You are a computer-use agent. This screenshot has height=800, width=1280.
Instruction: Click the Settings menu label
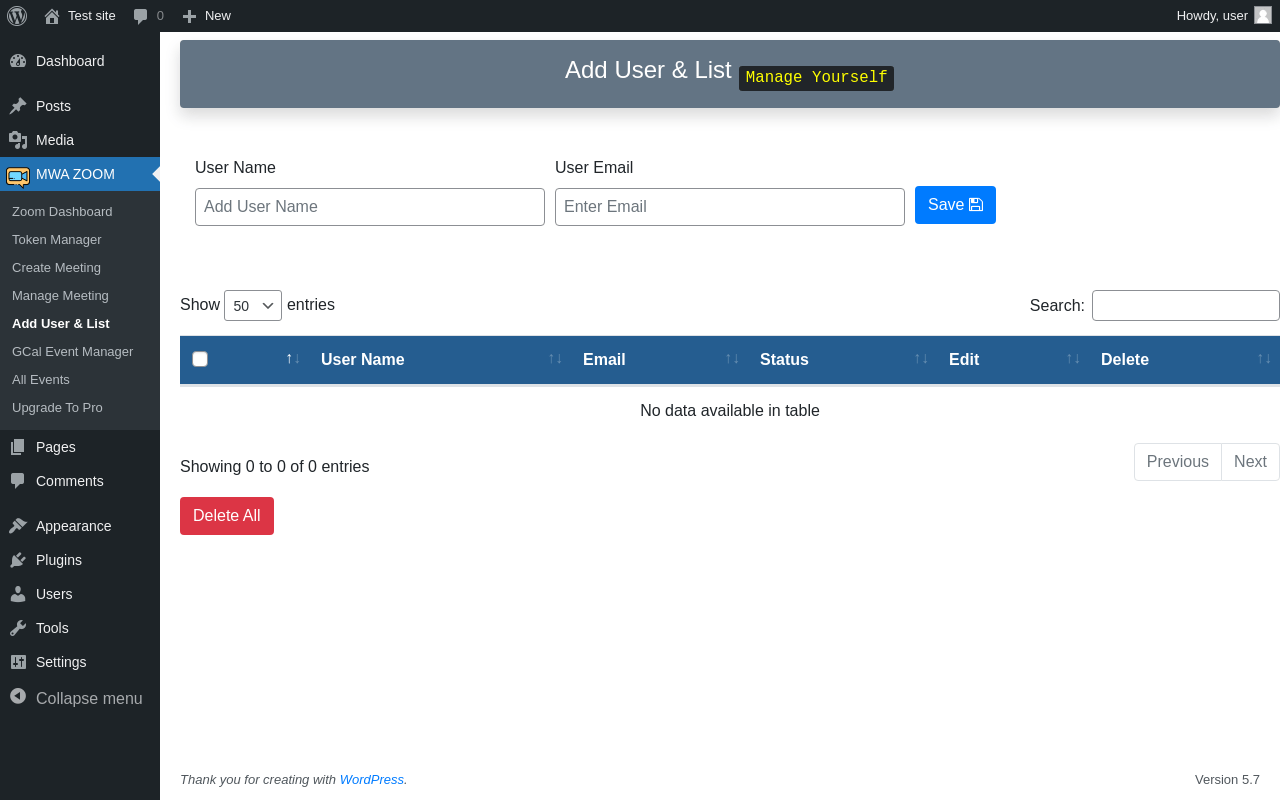coord(61,662)
